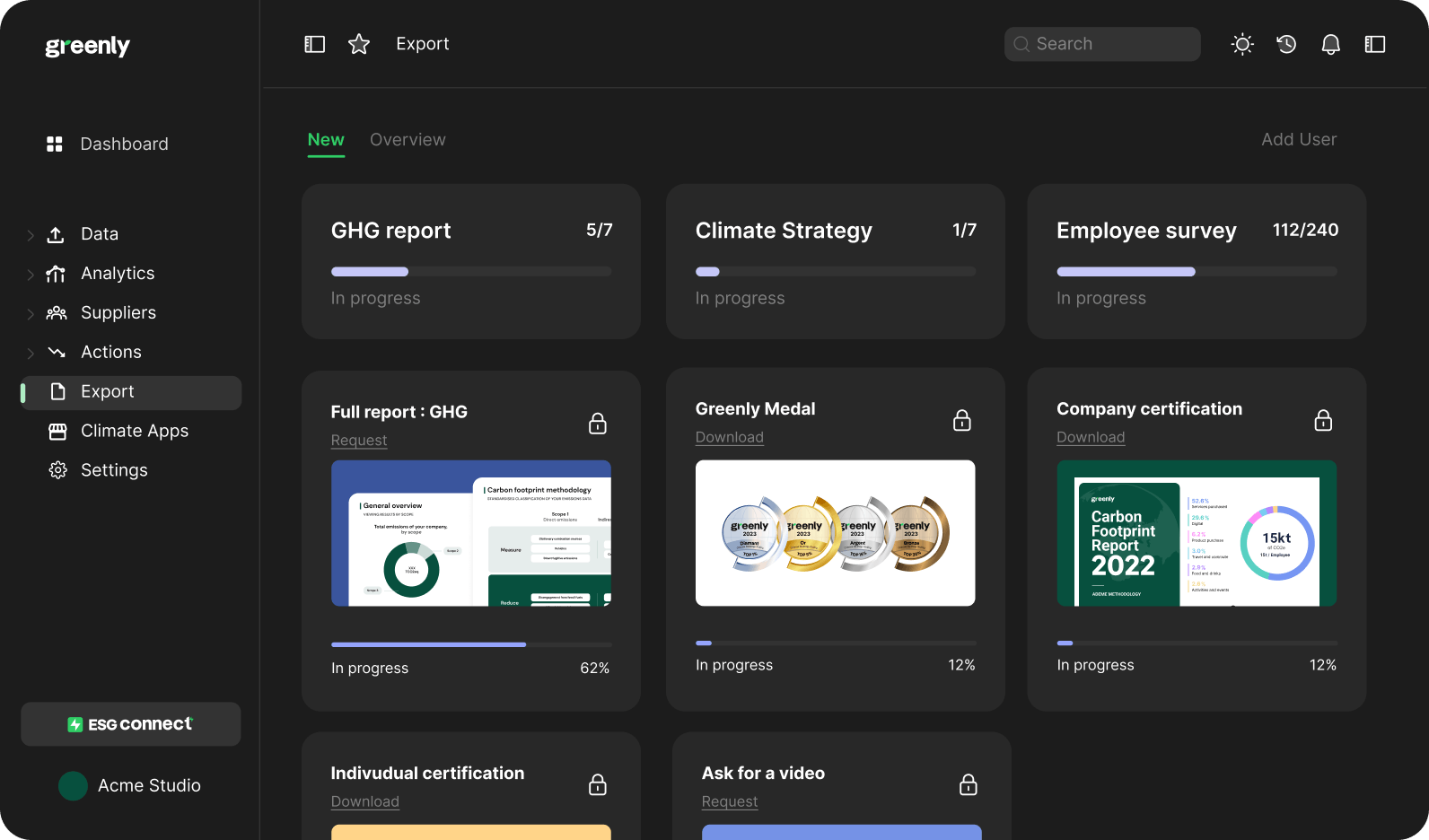Click the search magnifier icon
Viewport: 1429px width, 840px height.
(x=1021, y=44)
